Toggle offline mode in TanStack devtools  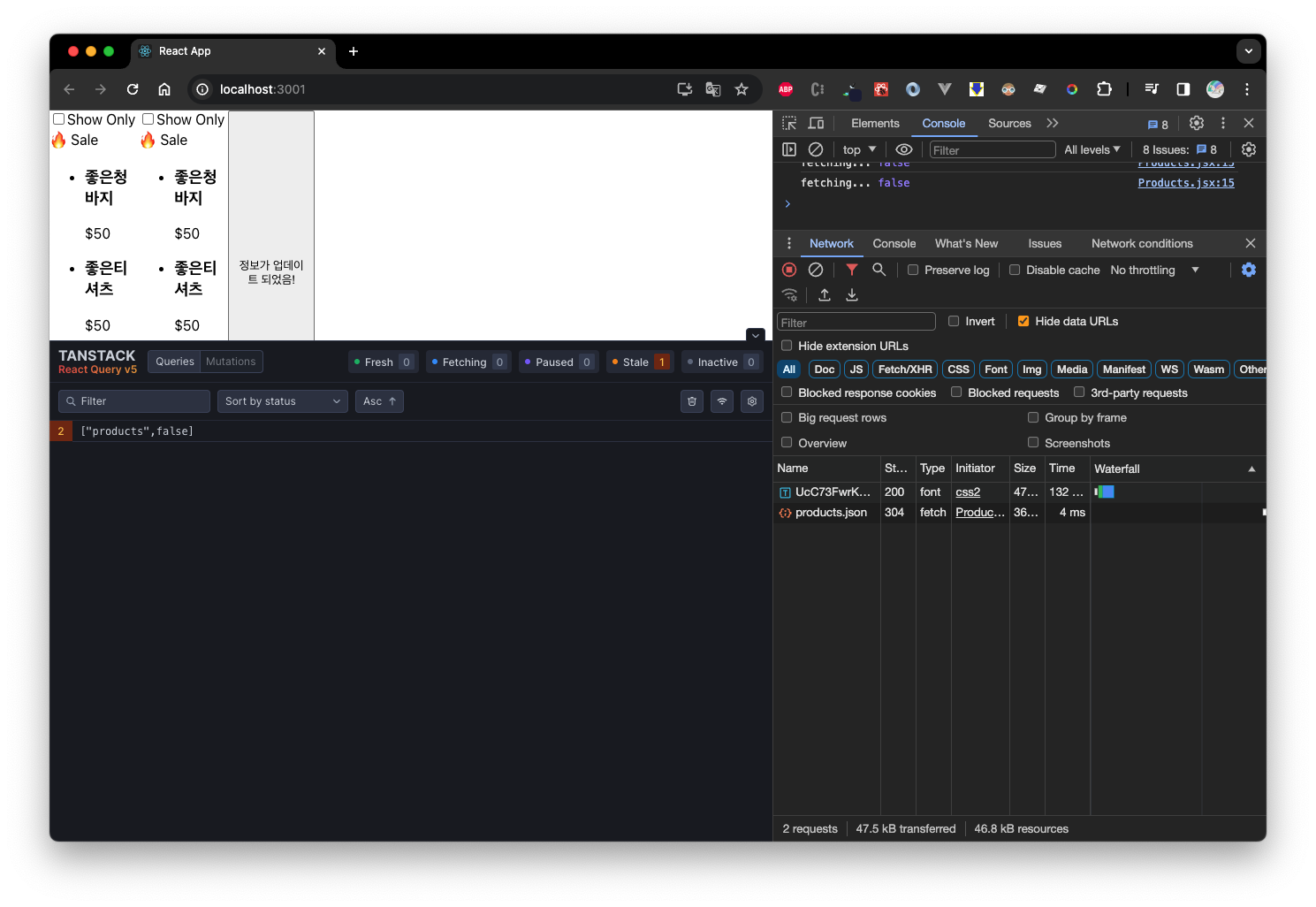pyautogui.click(x=722, y=401)
